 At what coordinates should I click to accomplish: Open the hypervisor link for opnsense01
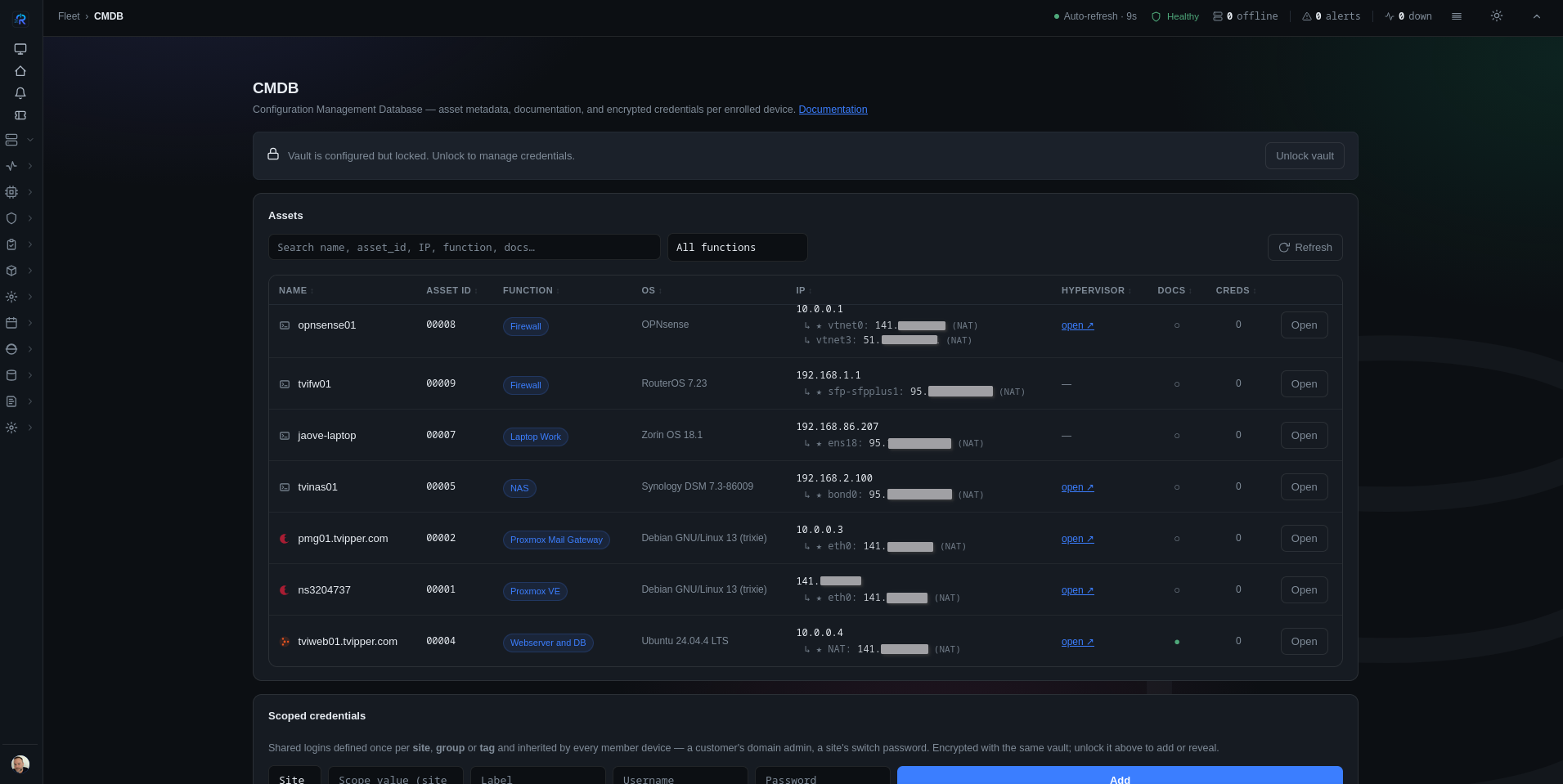pos(1077,325)
